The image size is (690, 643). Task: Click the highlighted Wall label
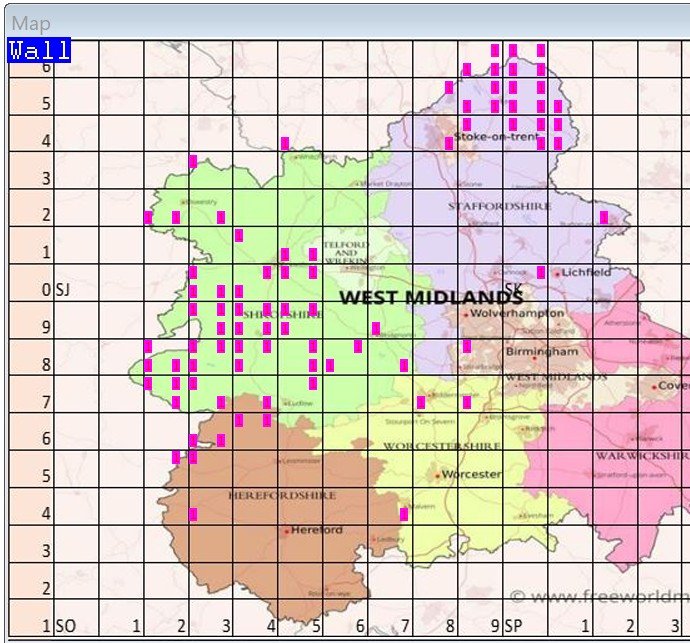coord(39,50)
